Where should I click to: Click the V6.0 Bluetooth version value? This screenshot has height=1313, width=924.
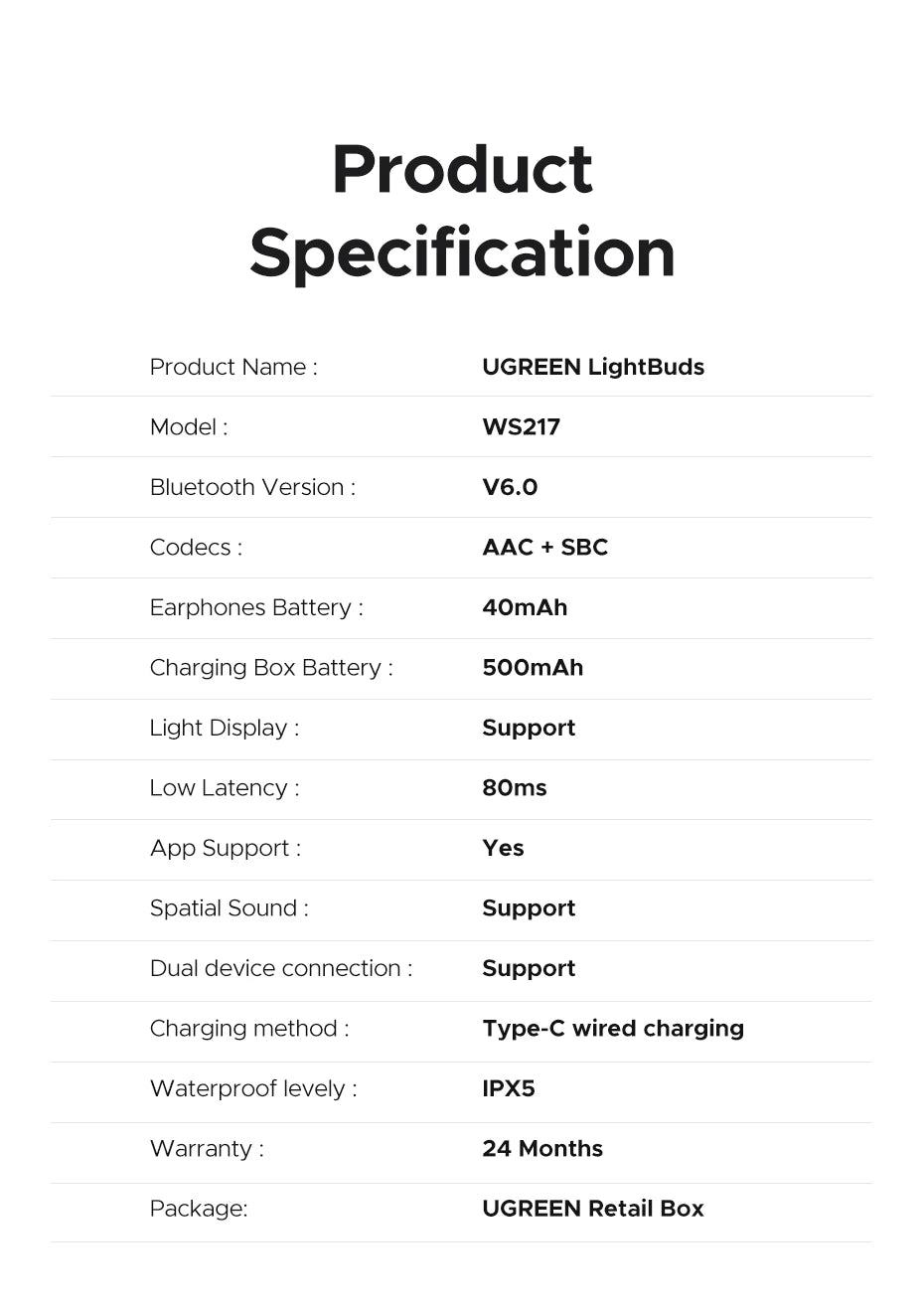pyautogui.click(x=509, y=487)
